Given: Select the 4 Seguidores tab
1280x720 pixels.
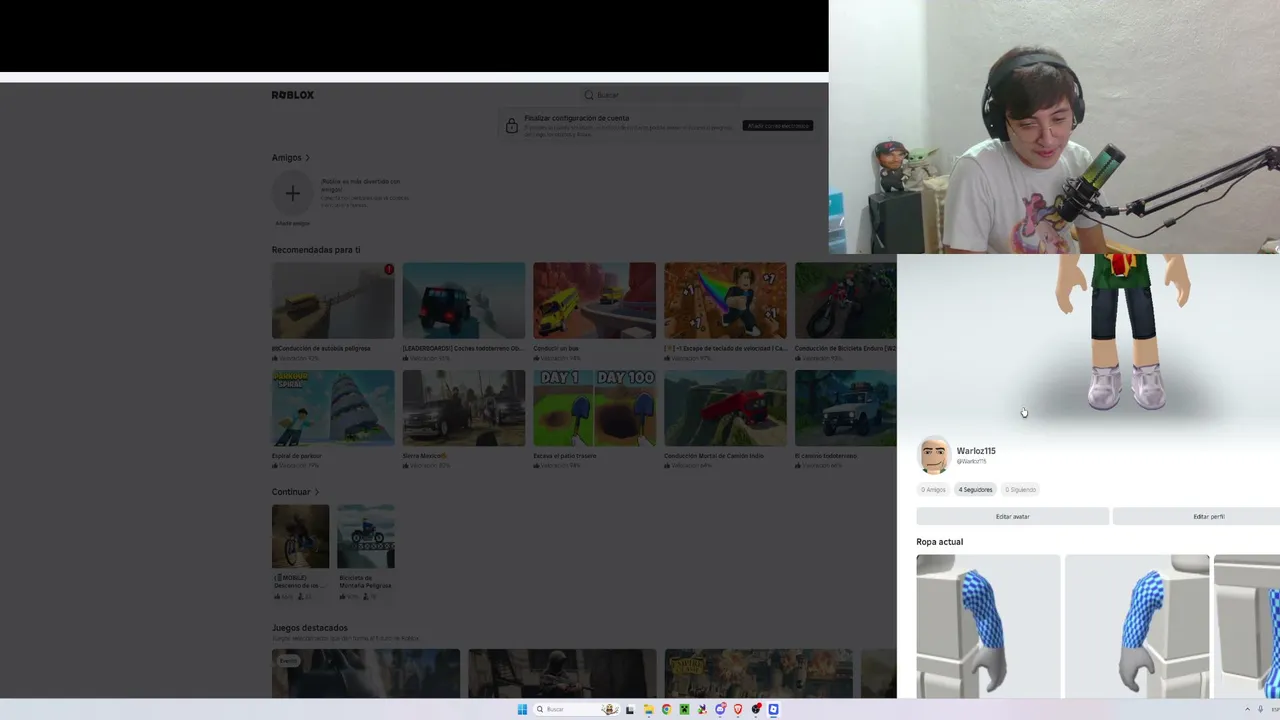Looking at the screenshot, I should 975,490.
